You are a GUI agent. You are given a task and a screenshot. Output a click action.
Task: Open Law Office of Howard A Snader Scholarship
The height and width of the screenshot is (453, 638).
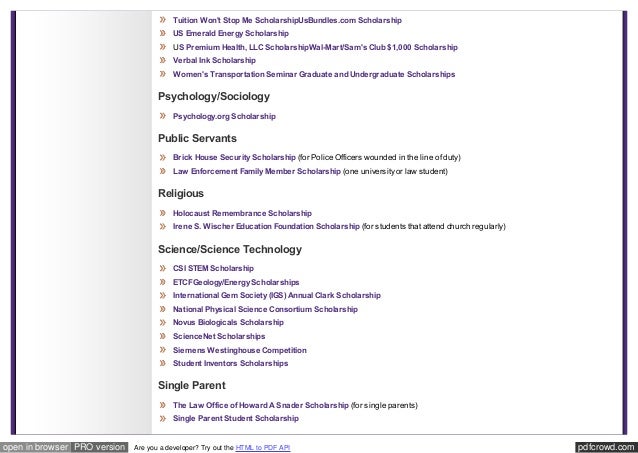click(260, 405)
